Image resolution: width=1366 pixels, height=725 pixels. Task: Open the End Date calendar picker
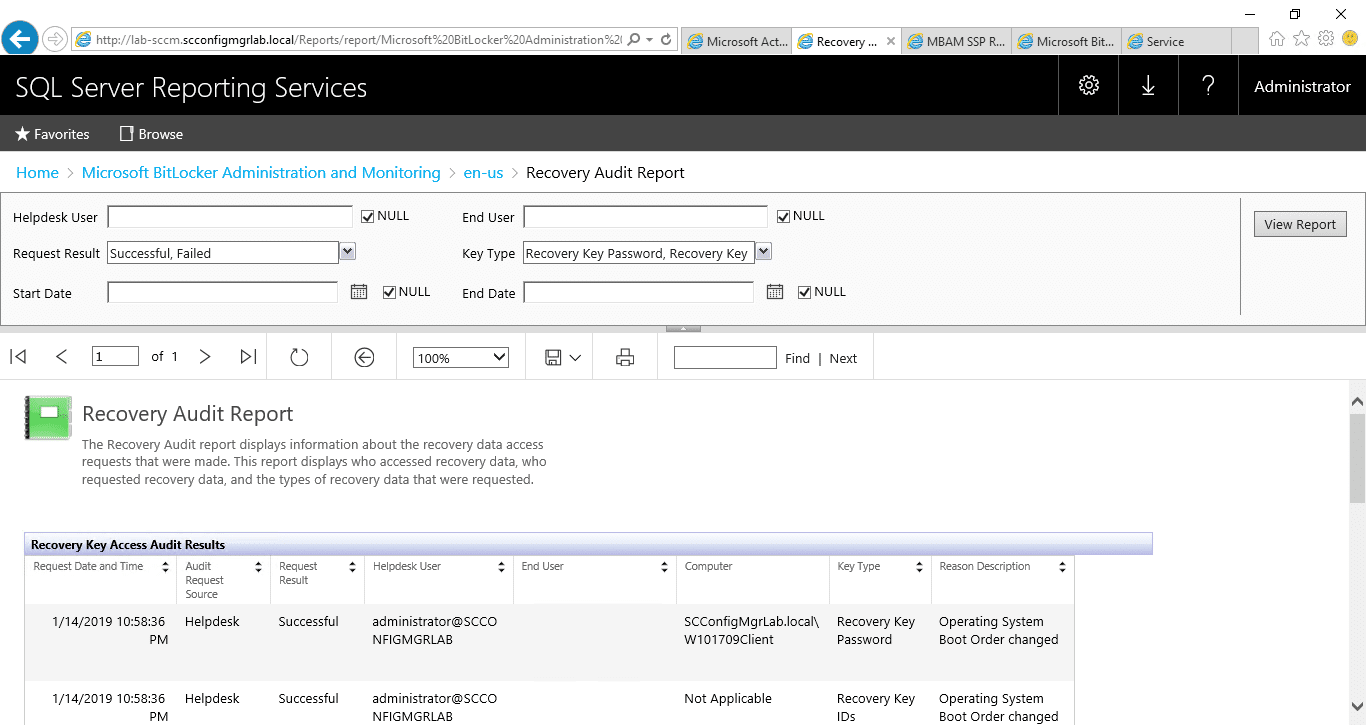[x=774, y=292]
